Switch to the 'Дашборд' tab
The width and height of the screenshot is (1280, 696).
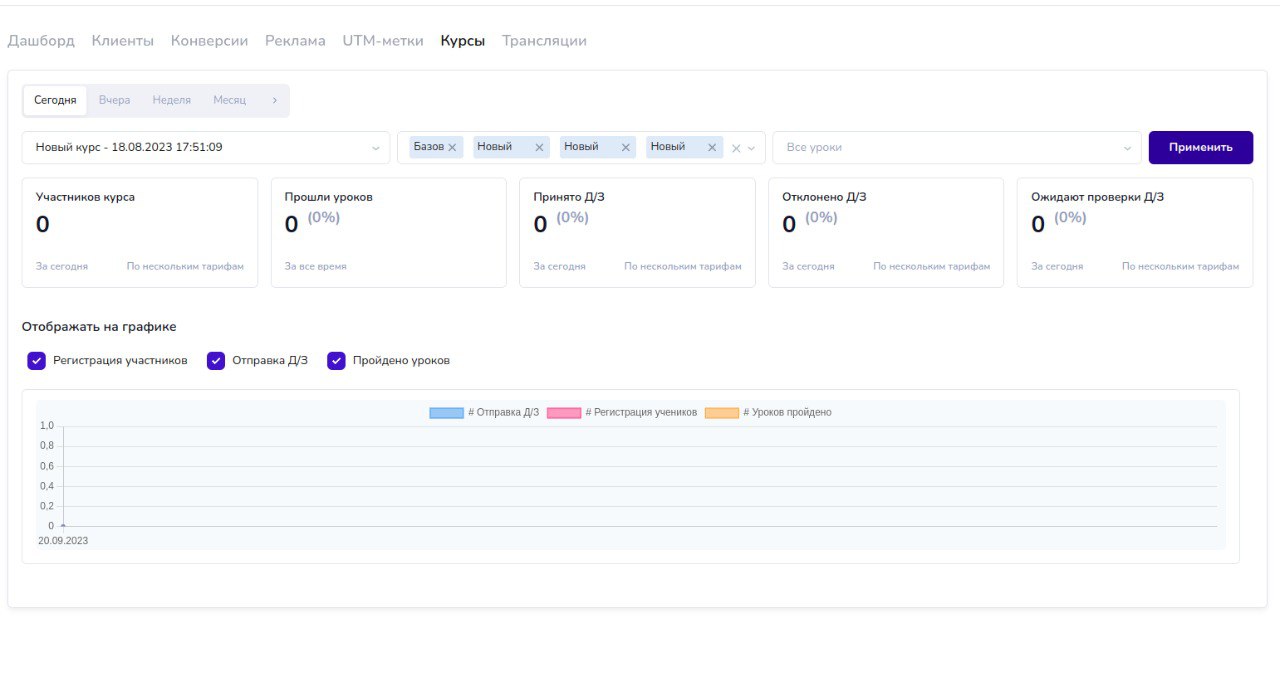[41, 41]
